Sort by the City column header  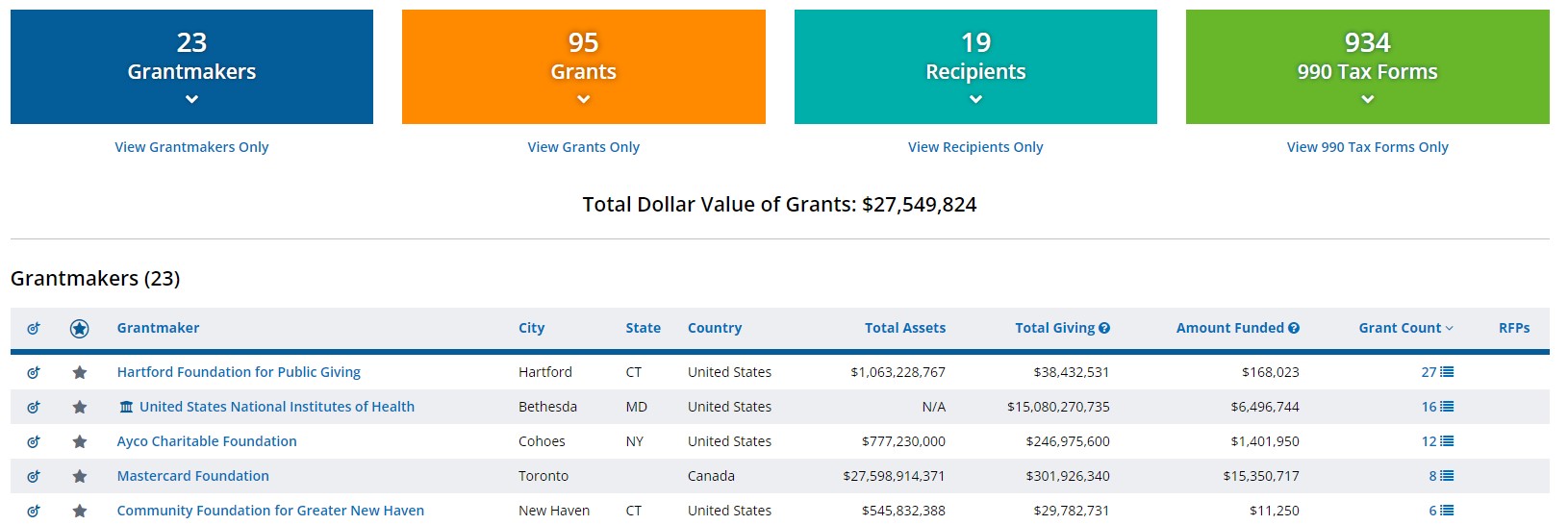531,328
